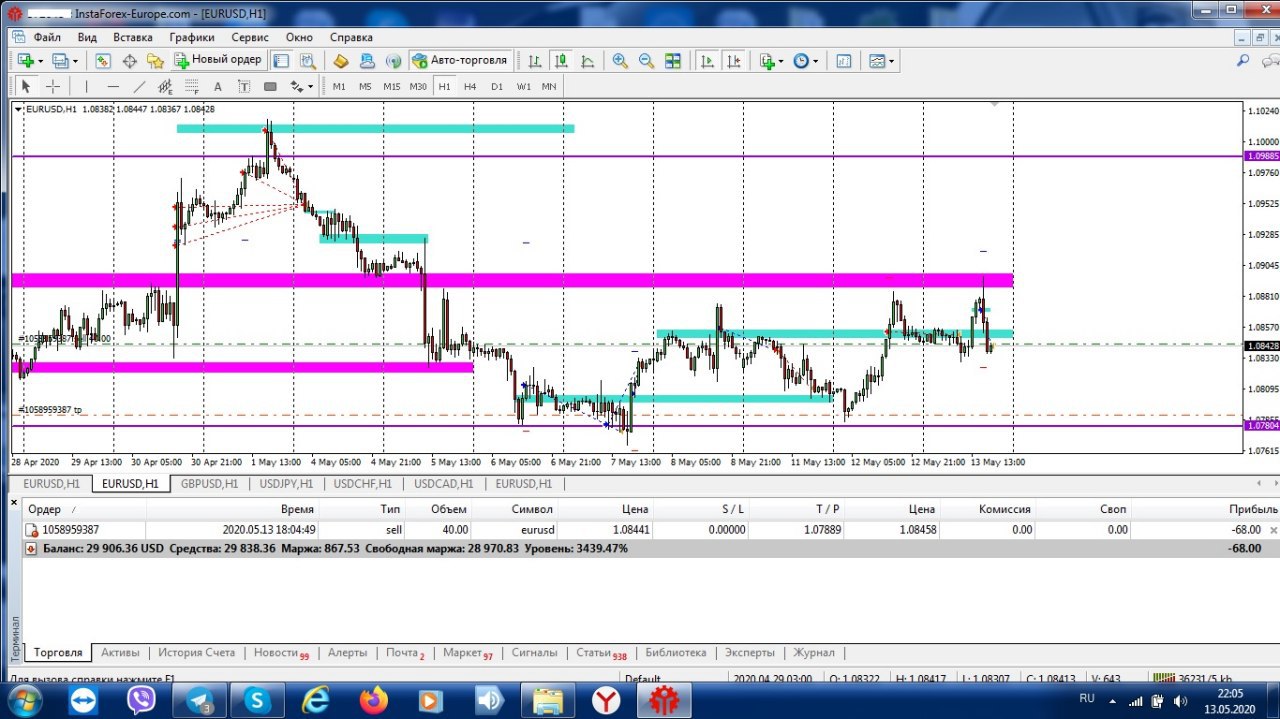Open Viber from the taskbar
The image size is (1280, 719).
(141, 701)
